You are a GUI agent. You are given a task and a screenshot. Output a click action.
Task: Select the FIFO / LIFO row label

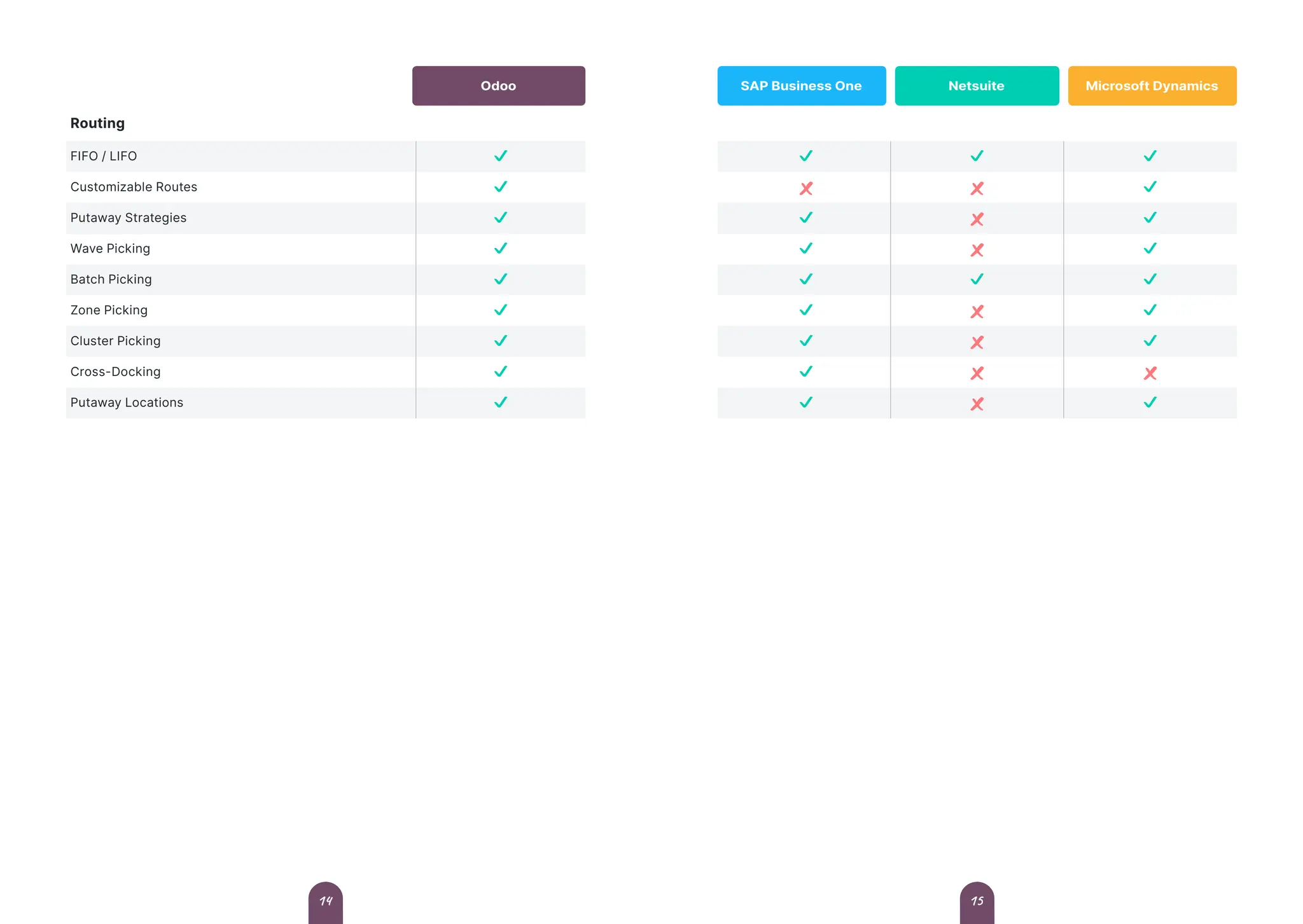[x=104, y=156]
